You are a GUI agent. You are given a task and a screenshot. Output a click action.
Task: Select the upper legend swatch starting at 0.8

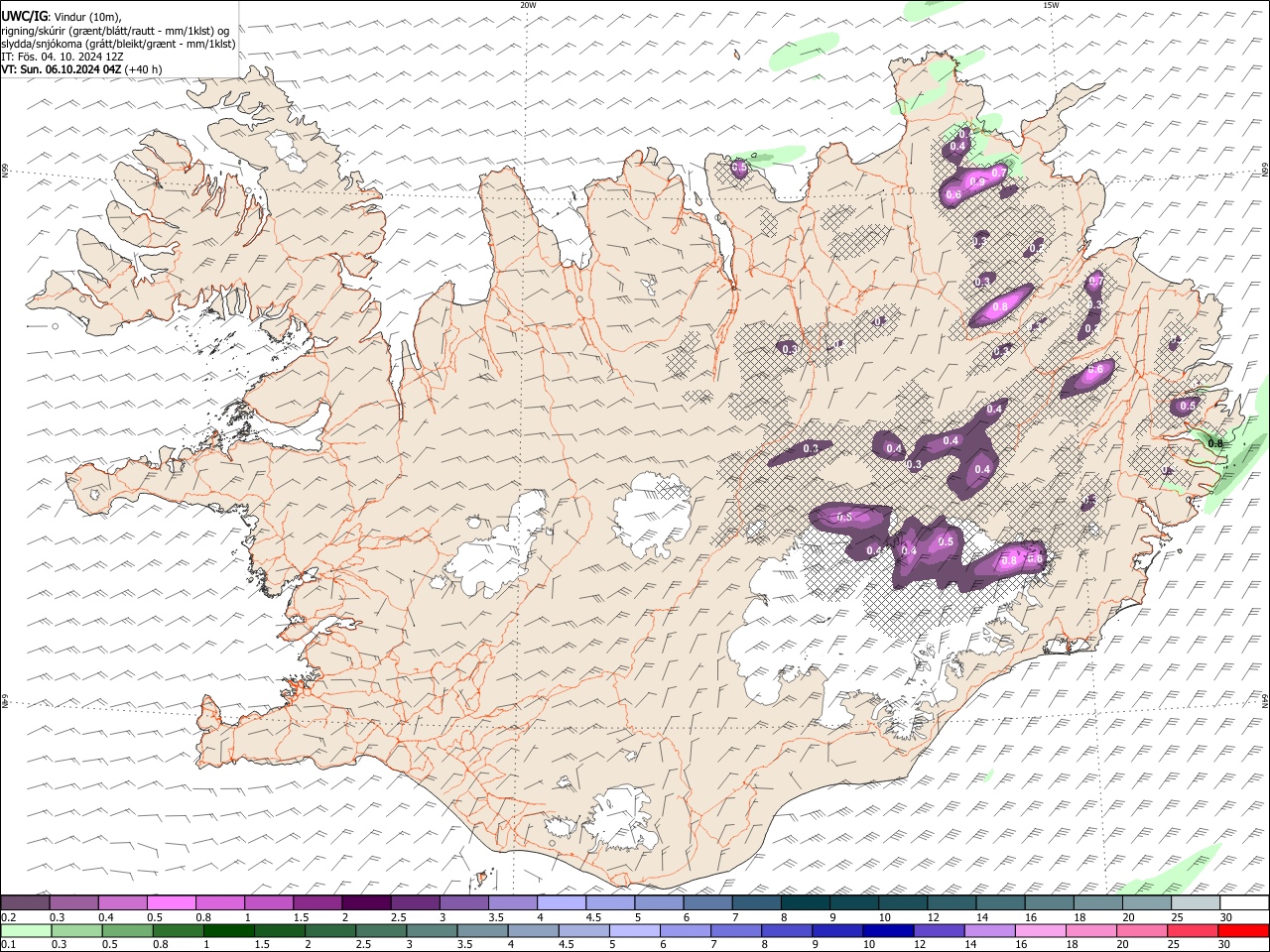click(x=220, y=902)
